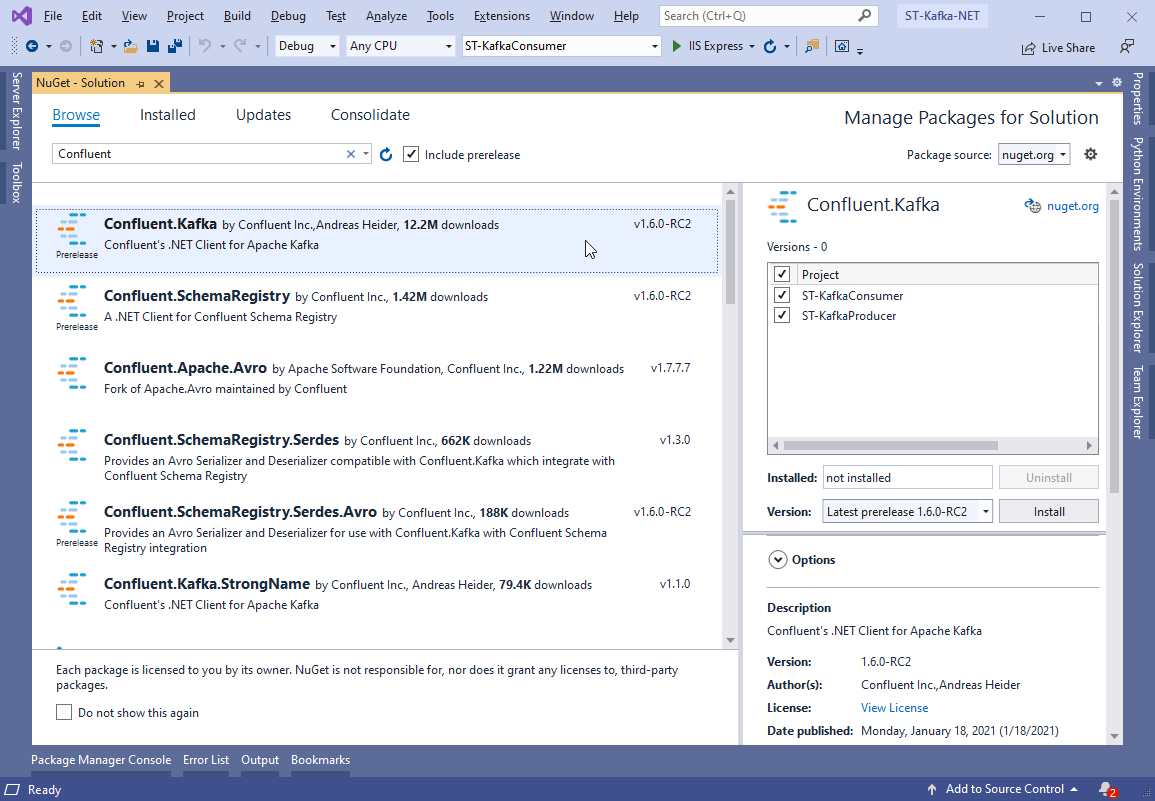Image resolution: width=1155 pixels, height=801 pixels.
Task: Uncheck the ST-KafkaConsumer project checkbox
Action: [x=782, y=295]
